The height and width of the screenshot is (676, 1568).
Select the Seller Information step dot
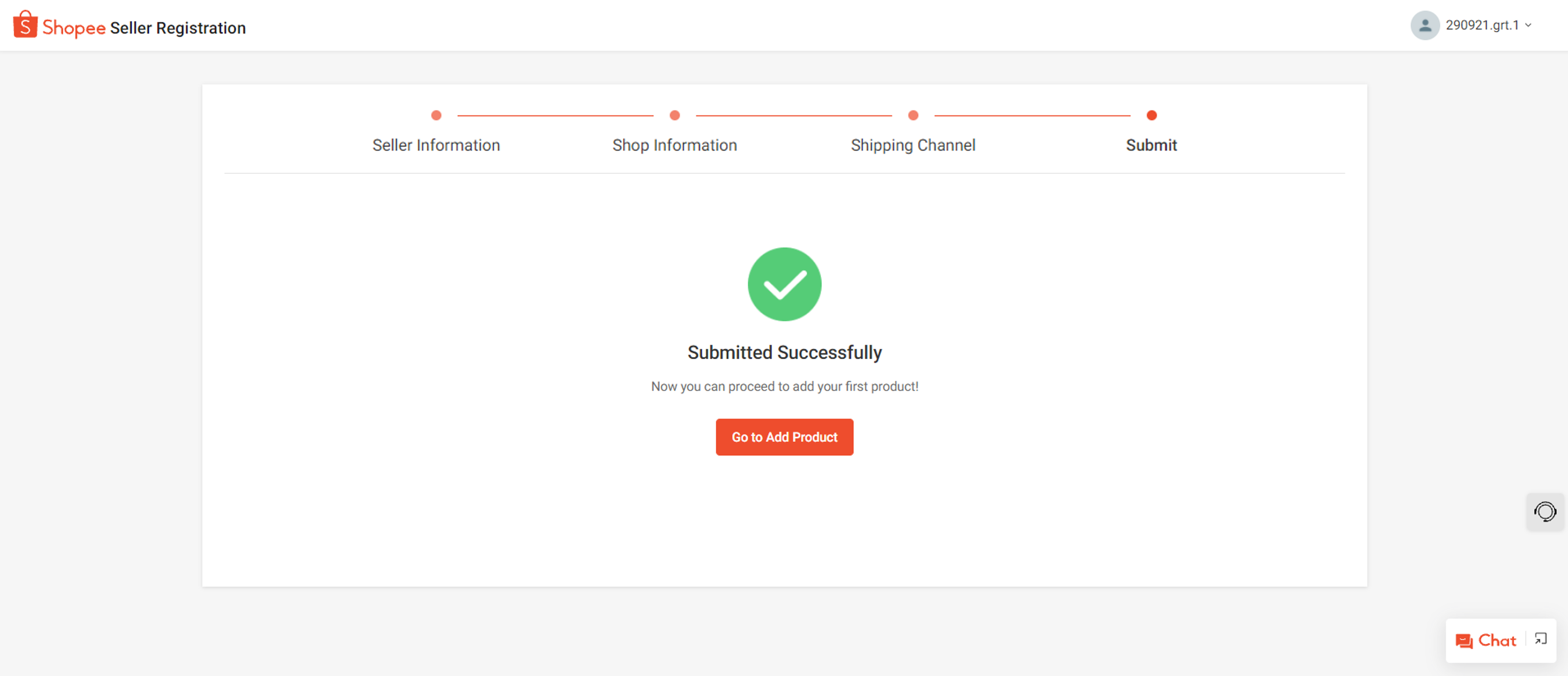pos(436,115)
